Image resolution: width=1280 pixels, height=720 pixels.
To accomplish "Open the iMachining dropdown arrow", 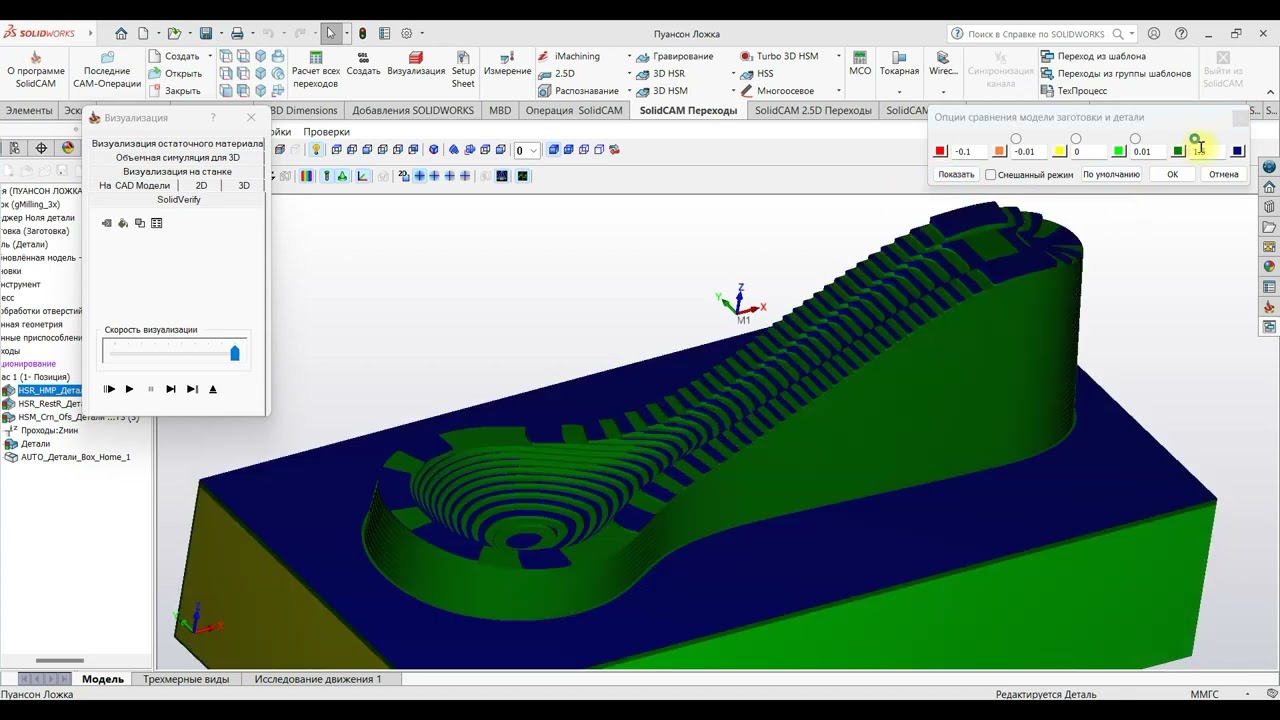I will pos(629,57).
